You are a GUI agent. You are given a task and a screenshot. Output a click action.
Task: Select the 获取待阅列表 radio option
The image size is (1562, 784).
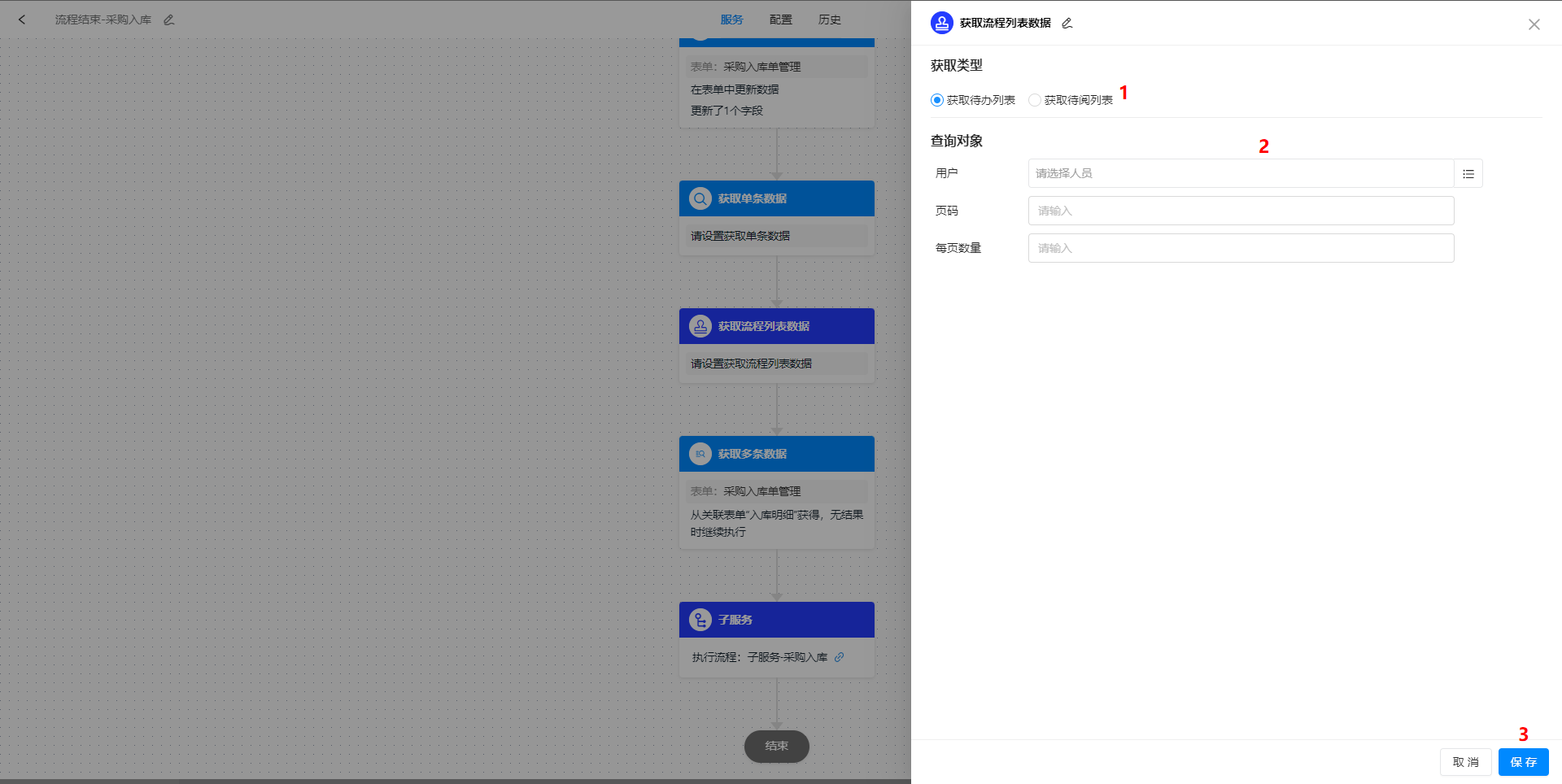click(1034, 100)
